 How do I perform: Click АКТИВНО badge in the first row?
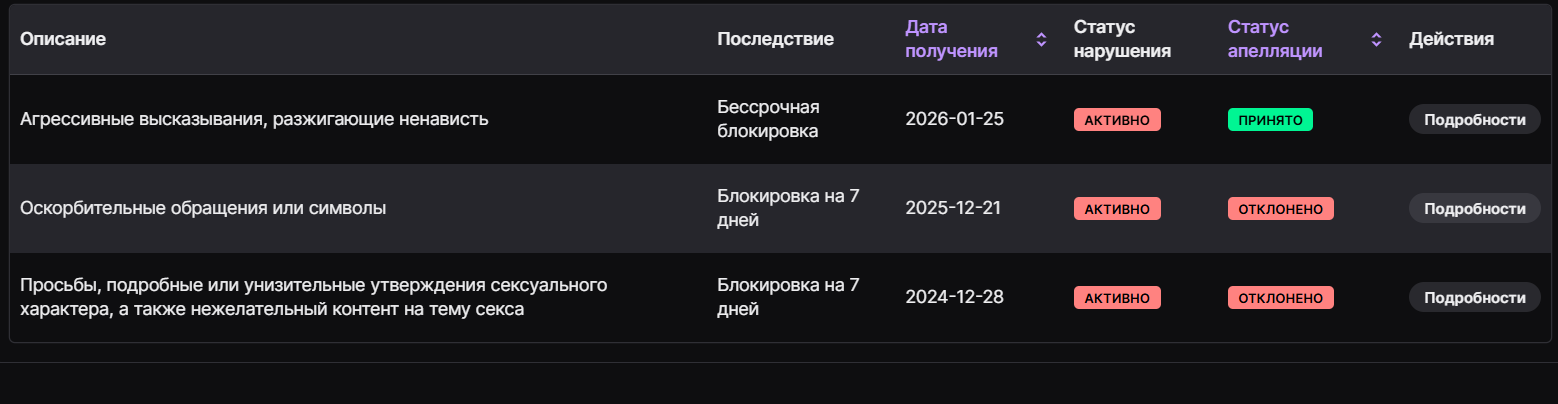1117,120
